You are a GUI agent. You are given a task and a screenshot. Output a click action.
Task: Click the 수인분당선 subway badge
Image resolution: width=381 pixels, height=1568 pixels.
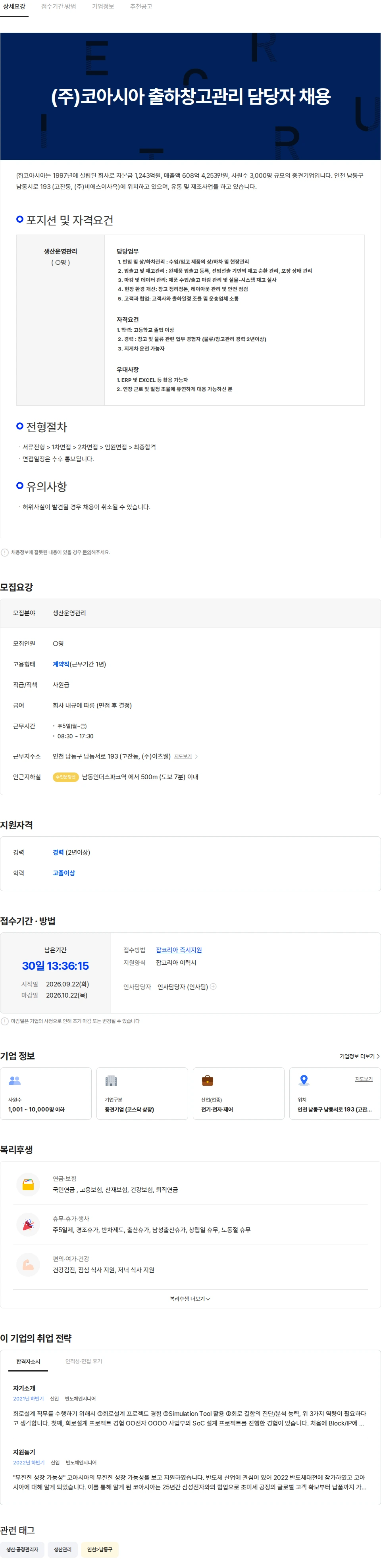tap(65, 777)
